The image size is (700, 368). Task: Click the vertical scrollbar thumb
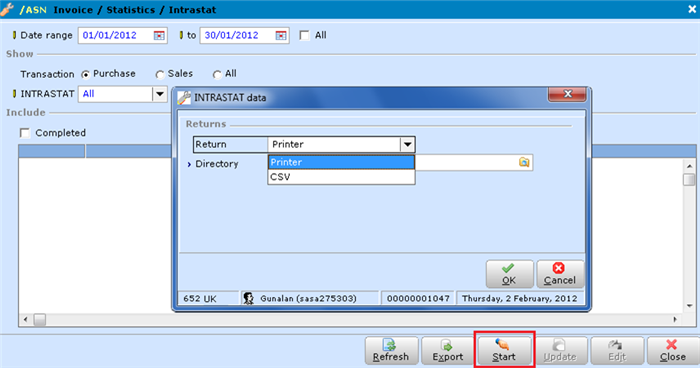(690, 180)
